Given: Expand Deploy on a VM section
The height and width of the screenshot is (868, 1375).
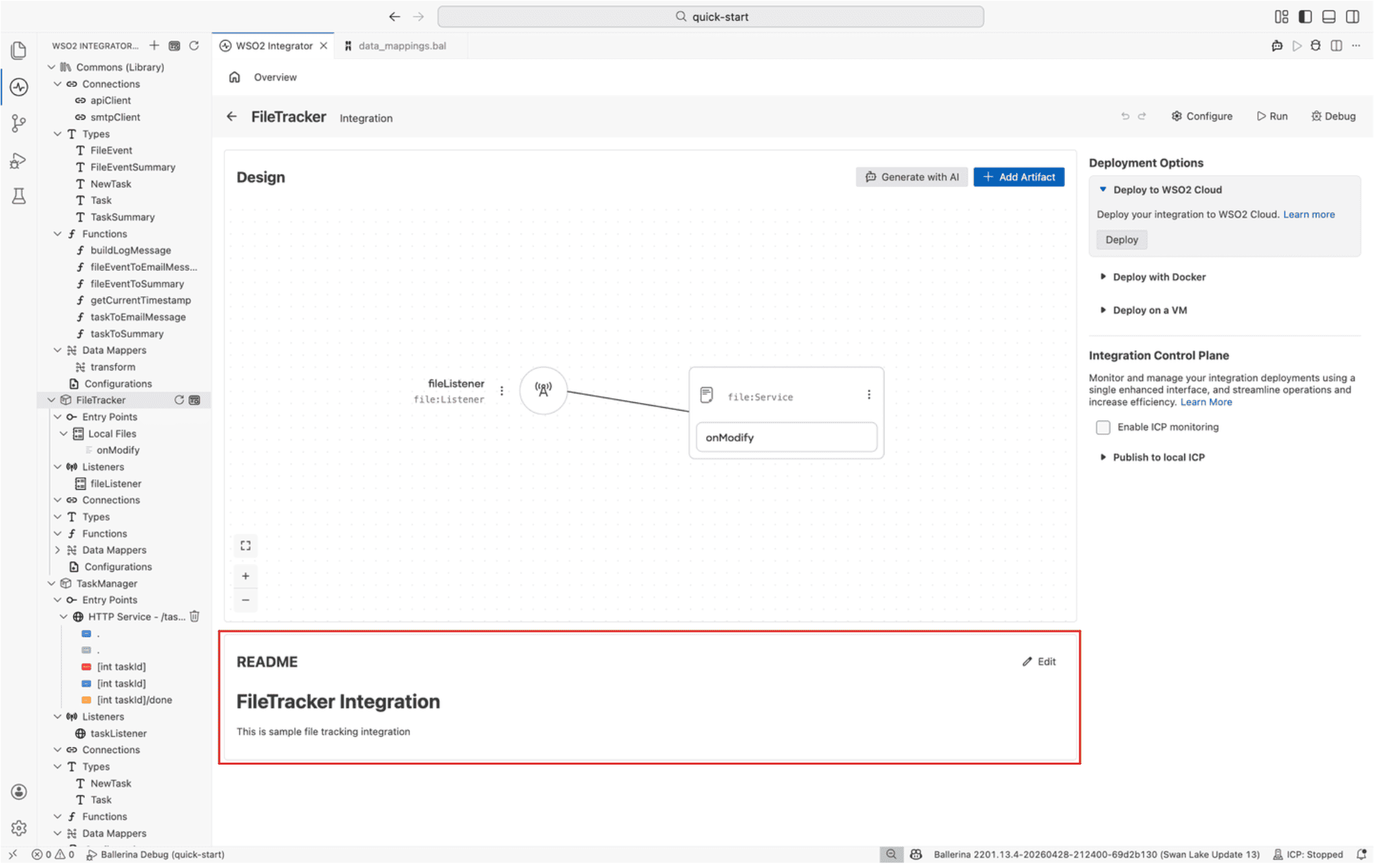Looking at the screenshot, I should 1102,310.
